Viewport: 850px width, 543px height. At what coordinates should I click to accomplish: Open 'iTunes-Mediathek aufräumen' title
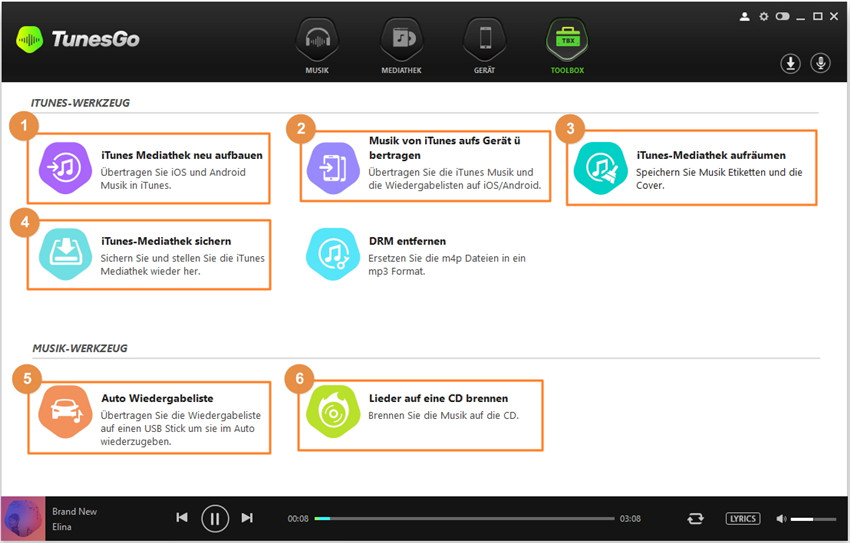click(x=711, y=156)
